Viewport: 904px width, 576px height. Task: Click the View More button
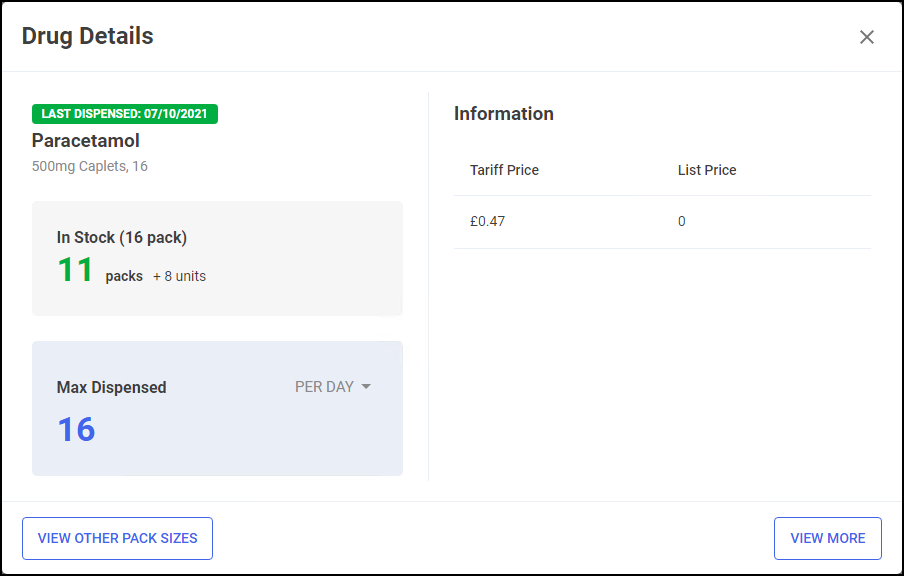coord(827,538)
